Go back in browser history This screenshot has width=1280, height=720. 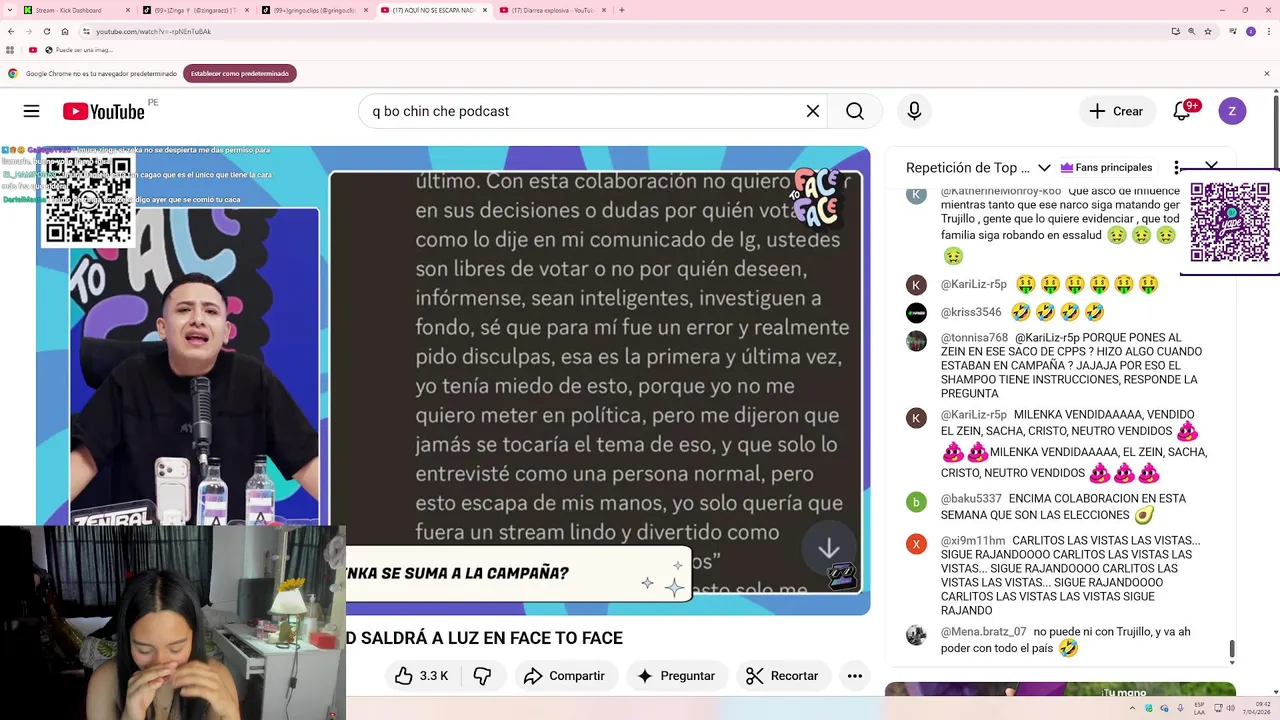tap(11, 31)
